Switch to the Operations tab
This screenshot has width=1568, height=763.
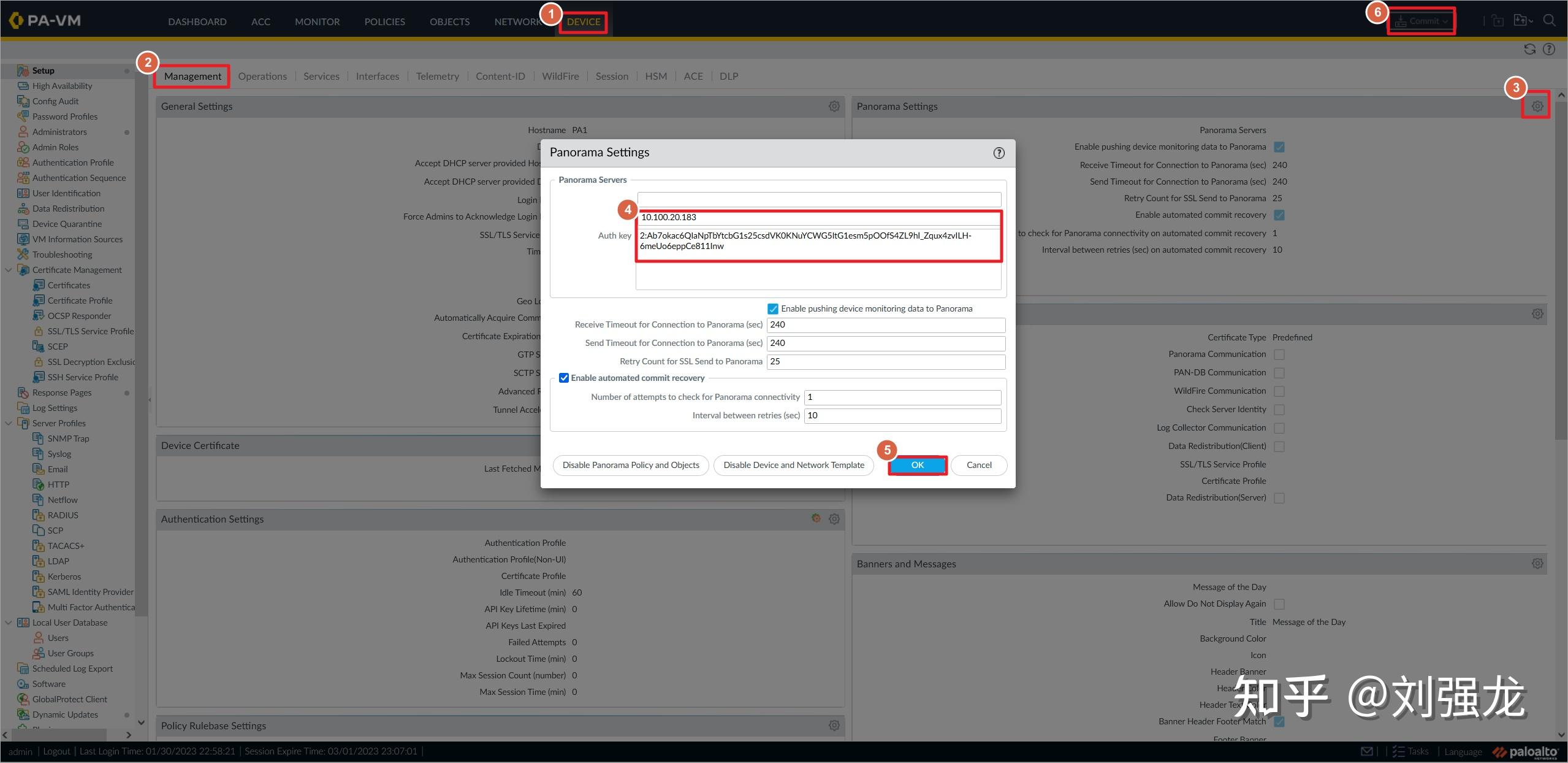click(262, 76)
